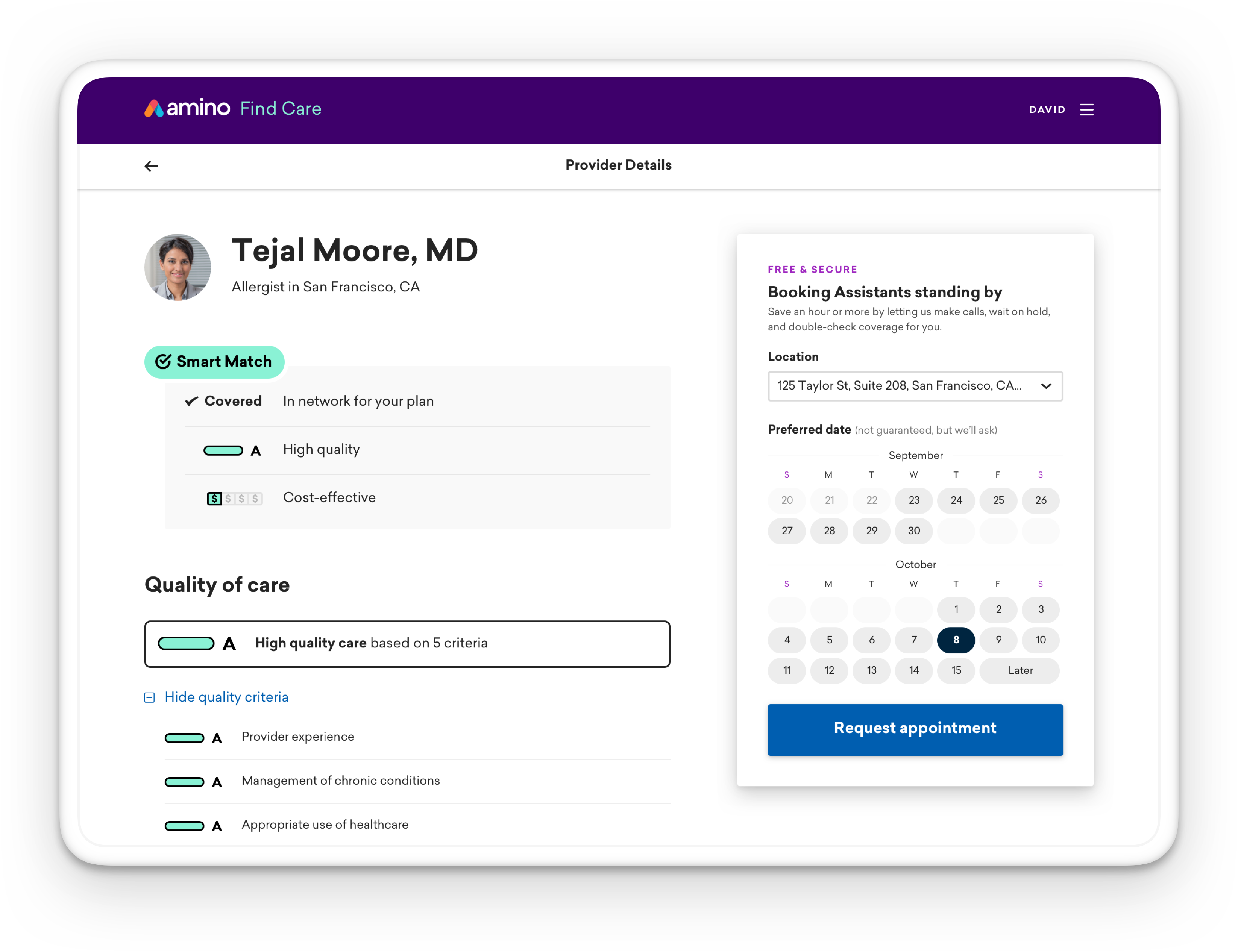Screen dimensions: 1238x952
Task: Click the Amino logo
Action: 188,108
